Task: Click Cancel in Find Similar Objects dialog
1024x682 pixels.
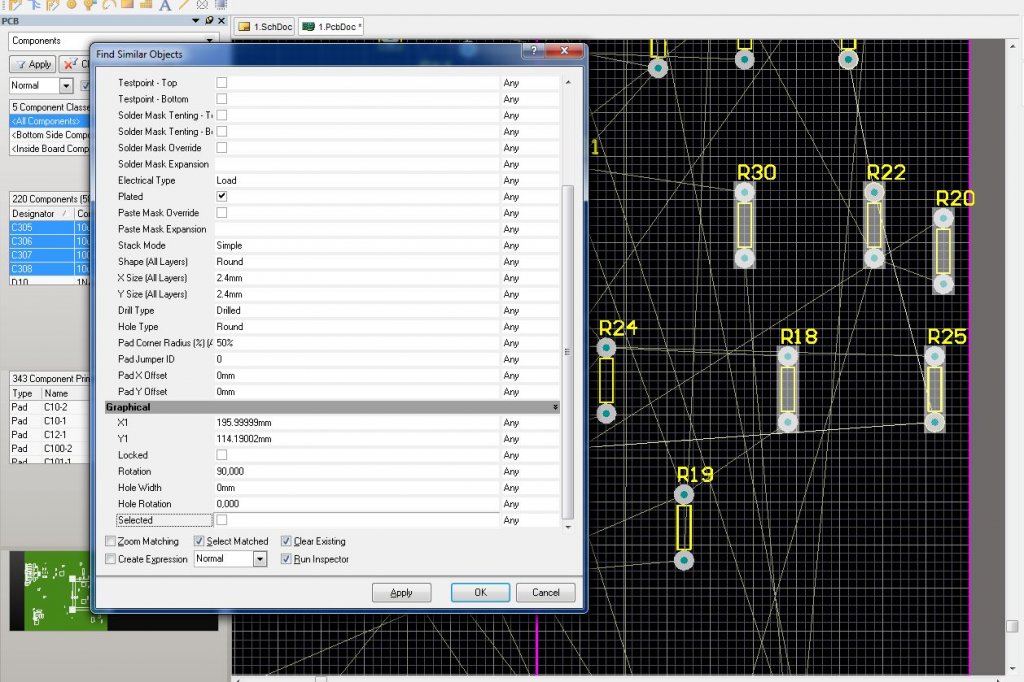Action: click(545, 593)
